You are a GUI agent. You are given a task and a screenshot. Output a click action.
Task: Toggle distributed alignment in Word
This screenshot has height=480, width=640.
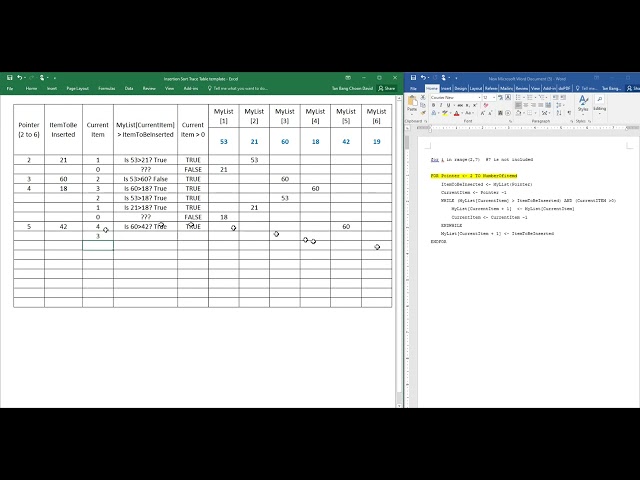[548, 105]
